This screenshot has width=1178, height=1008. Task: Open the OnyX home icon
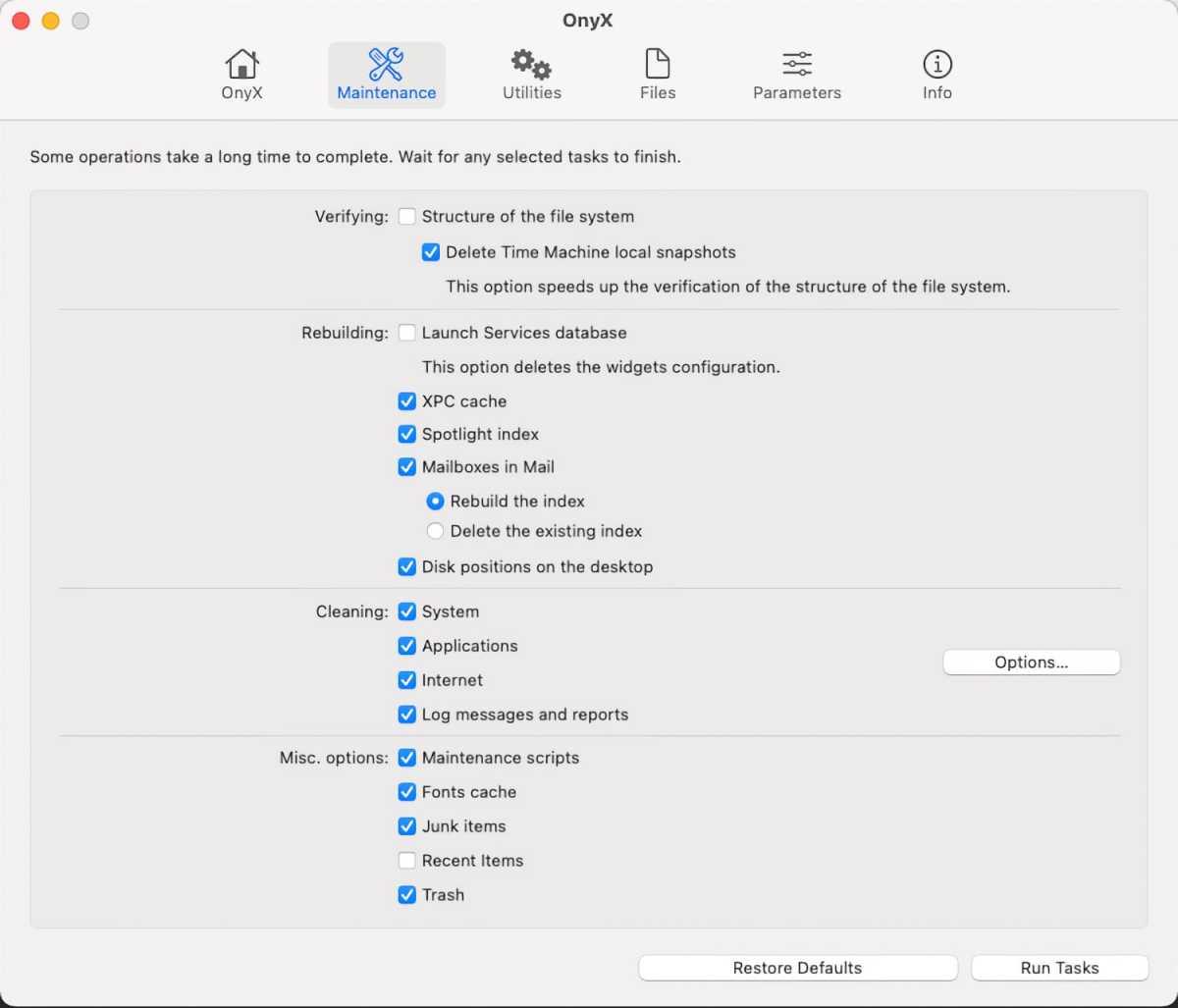(241, 65)
